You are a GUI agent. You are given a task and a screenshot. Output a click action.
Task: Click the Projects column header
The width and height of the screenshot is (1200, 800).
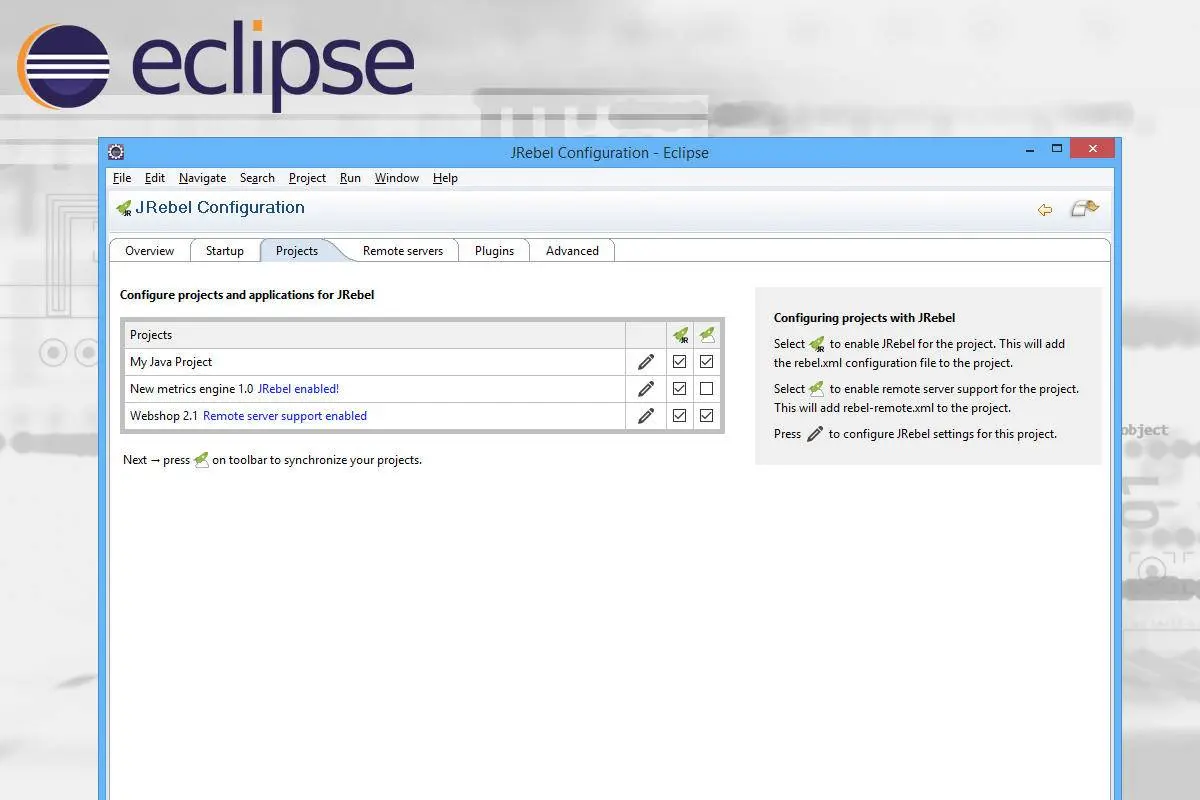pyautogui.click(x=375, y=335)
